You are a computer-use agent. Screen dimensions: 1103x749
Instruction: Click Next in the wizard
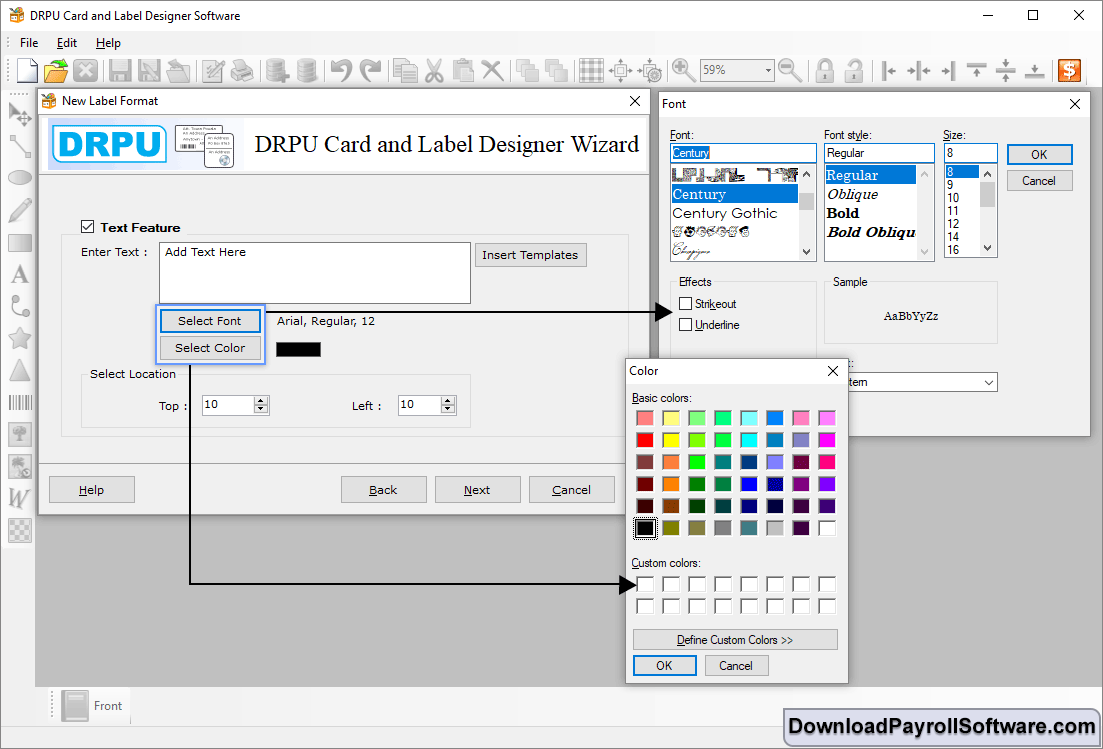(x=477, y=489)
